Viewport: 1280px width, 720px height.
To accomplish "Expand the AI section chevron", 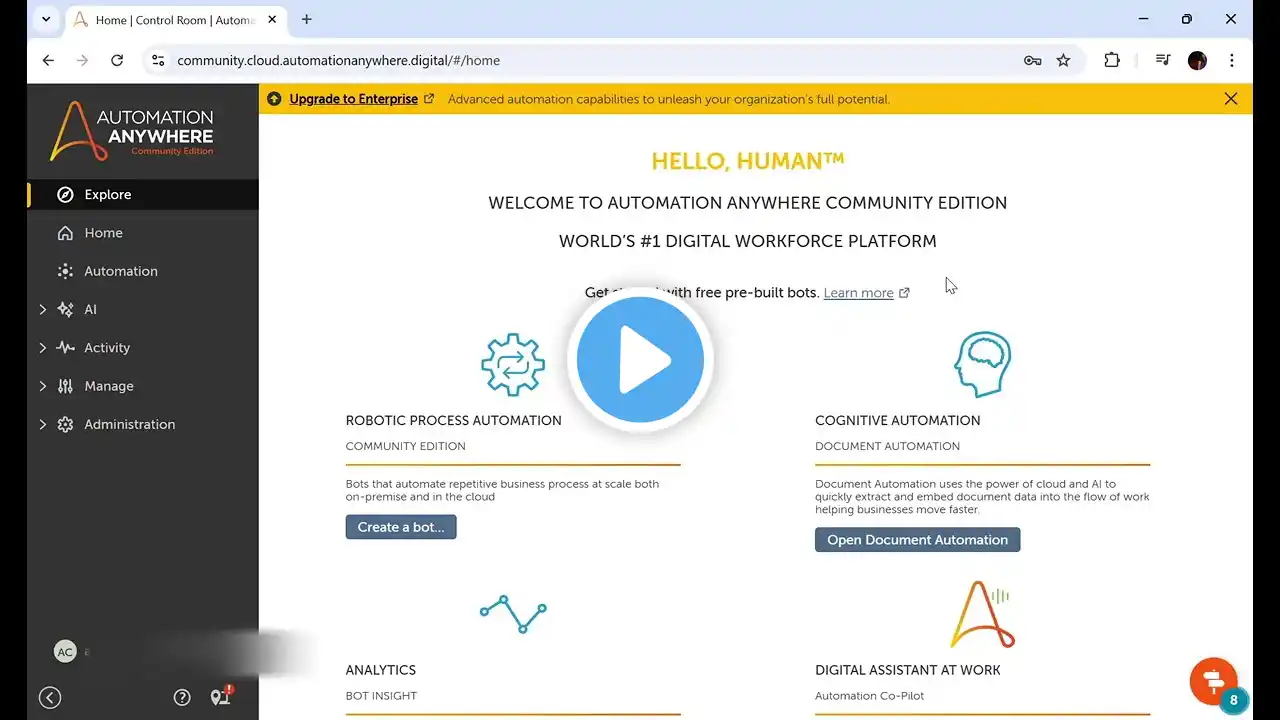I will (x=43, y=310).
